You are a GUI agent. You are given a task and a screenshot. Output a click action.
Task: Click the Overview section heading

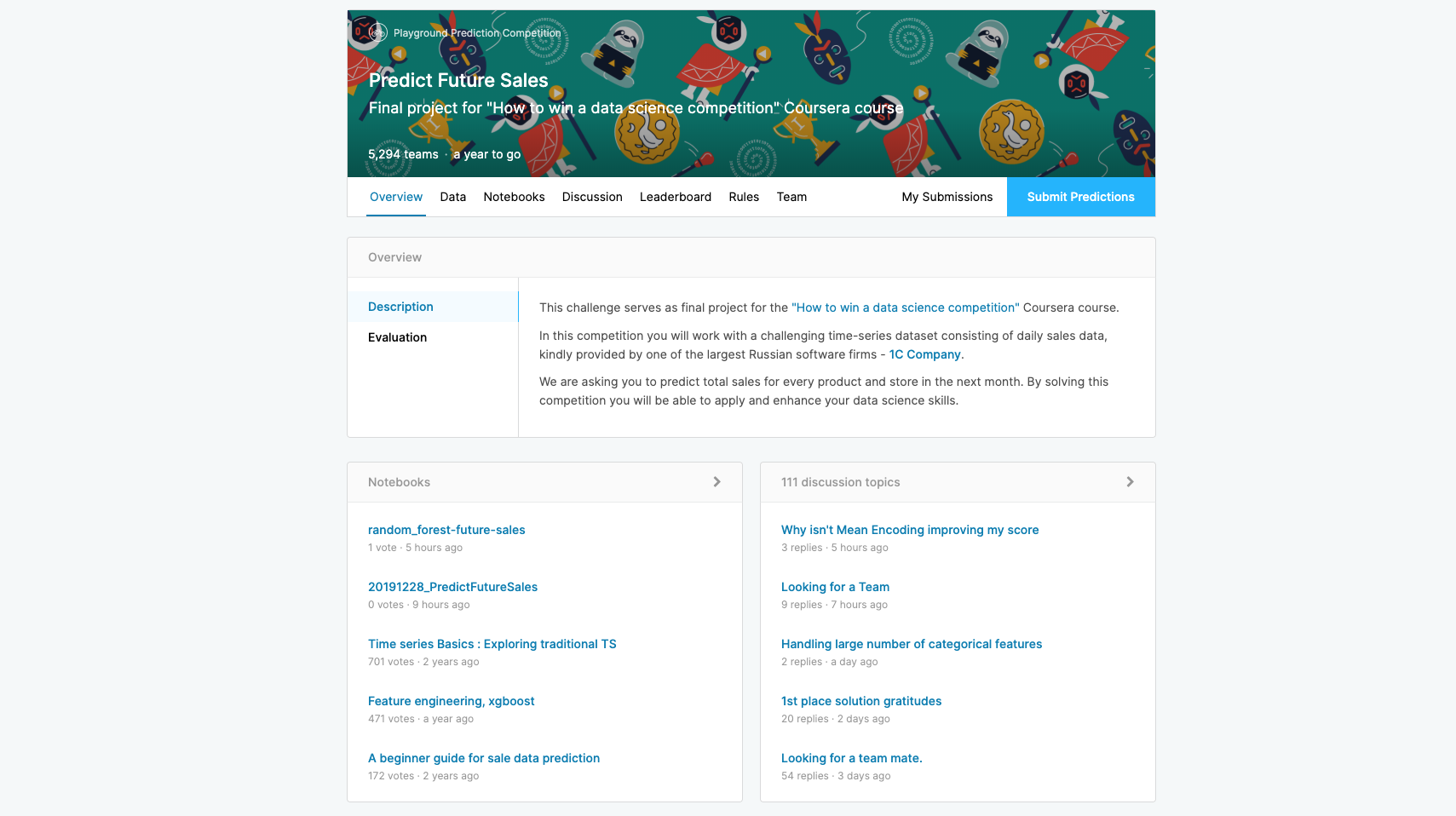click(x=394, y=257)
